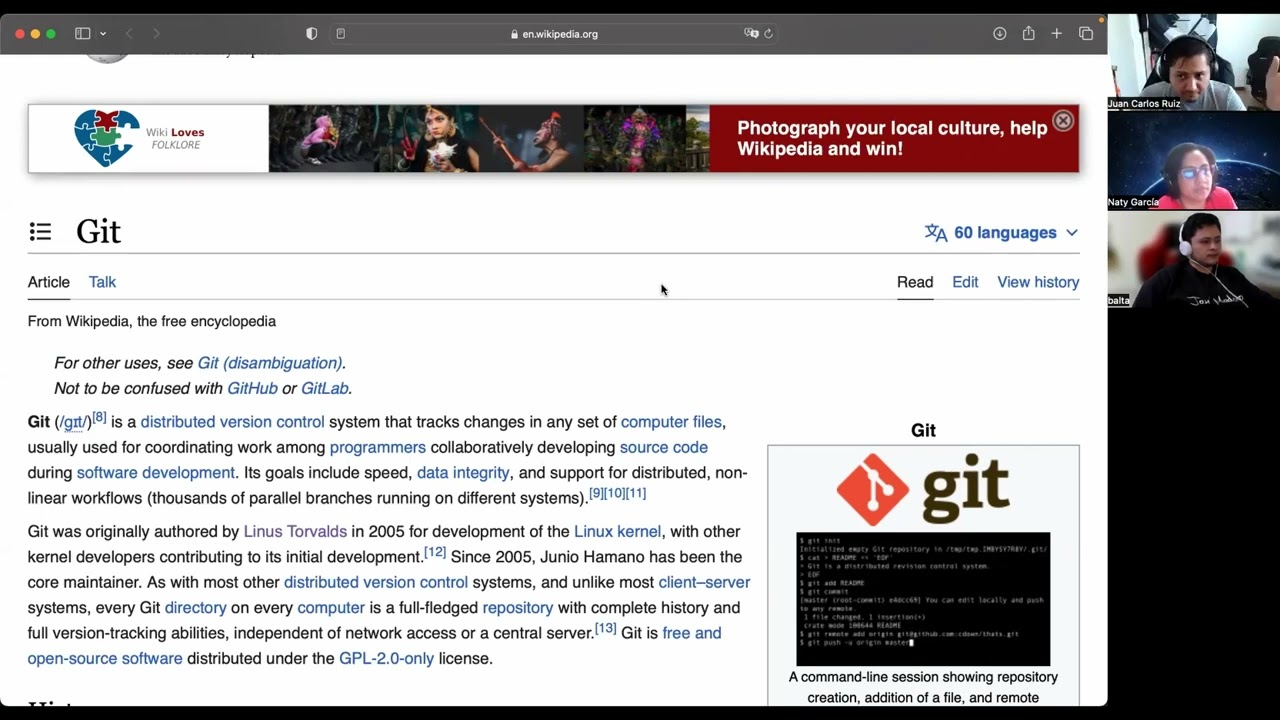The height and width of the screenshot is (720, 1280).
Task: Open the 'client–server' link
Action: [x=704, y=582]
